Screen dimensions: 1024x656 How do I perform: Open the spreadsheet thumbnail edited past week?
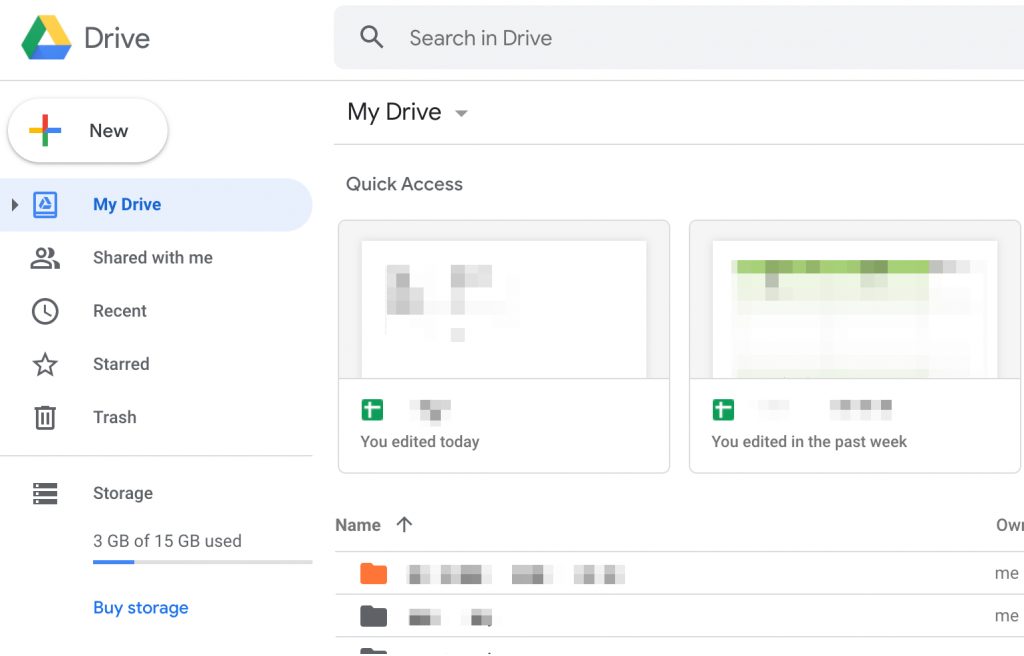tap(854, 308)
